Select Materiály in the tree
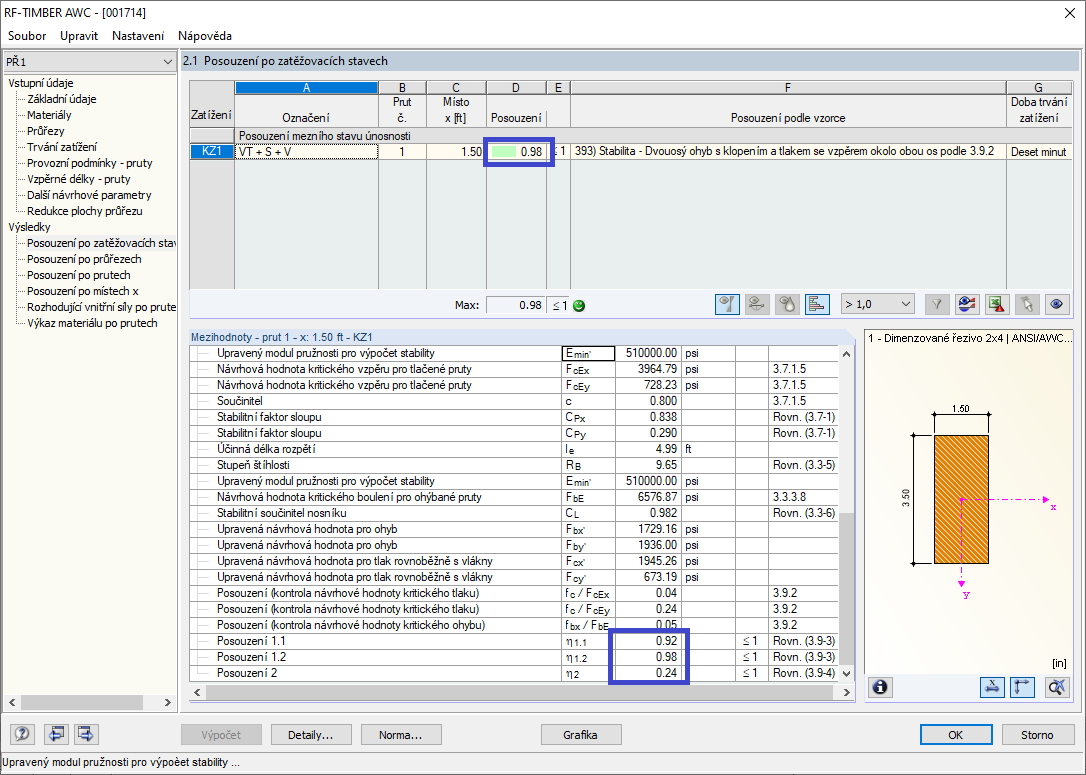This screenshot has width=1086, height=775. point(49,115)
